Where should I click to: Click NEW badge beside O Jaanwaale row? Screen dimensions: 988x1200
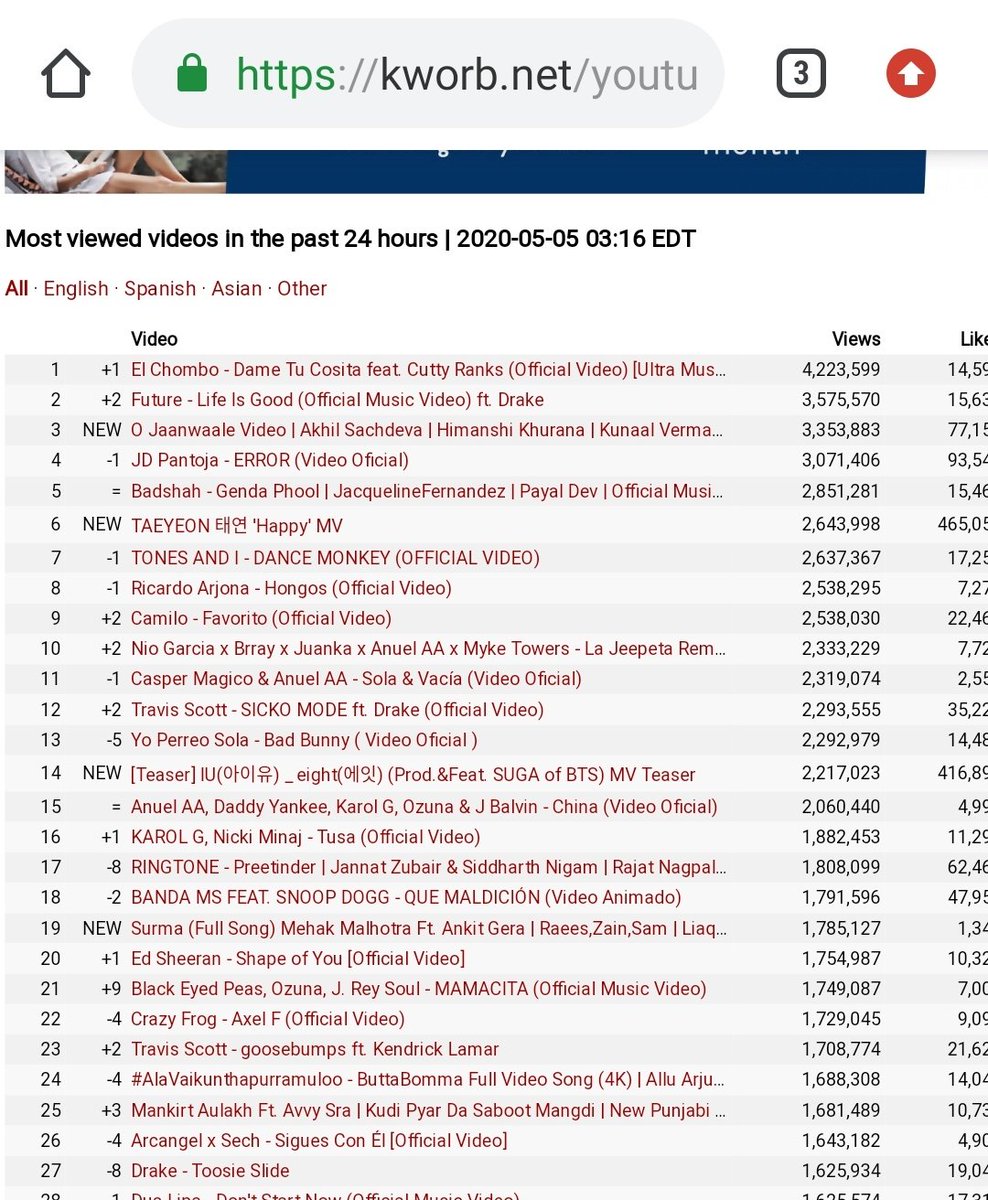tap(102, 430)
